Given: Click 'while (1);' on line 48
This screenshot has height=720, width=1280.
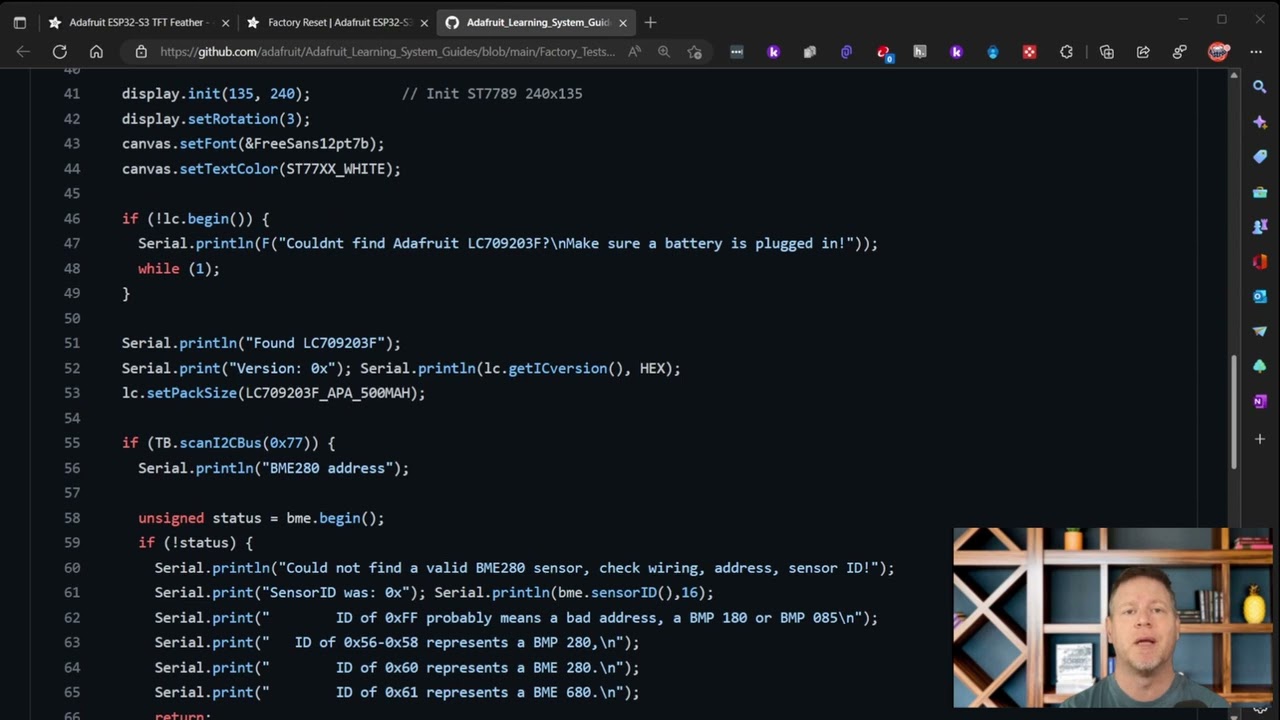Looking at the screenshot, I should point(179,268).
